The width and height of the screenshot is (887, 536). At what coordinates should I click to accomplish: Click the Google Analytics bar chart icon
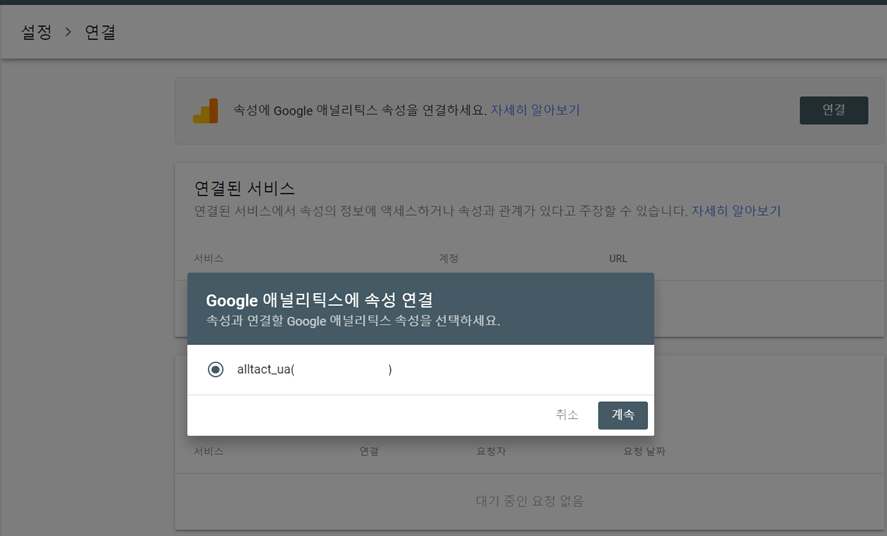click(205, 111)
